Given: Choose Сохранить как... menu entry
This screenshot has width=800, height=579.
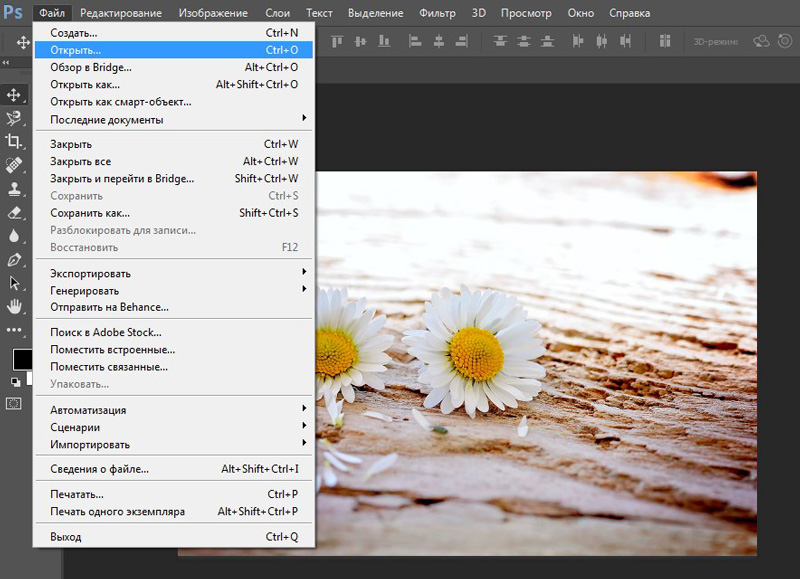Looking at the screenshot, I should (90, 213).
